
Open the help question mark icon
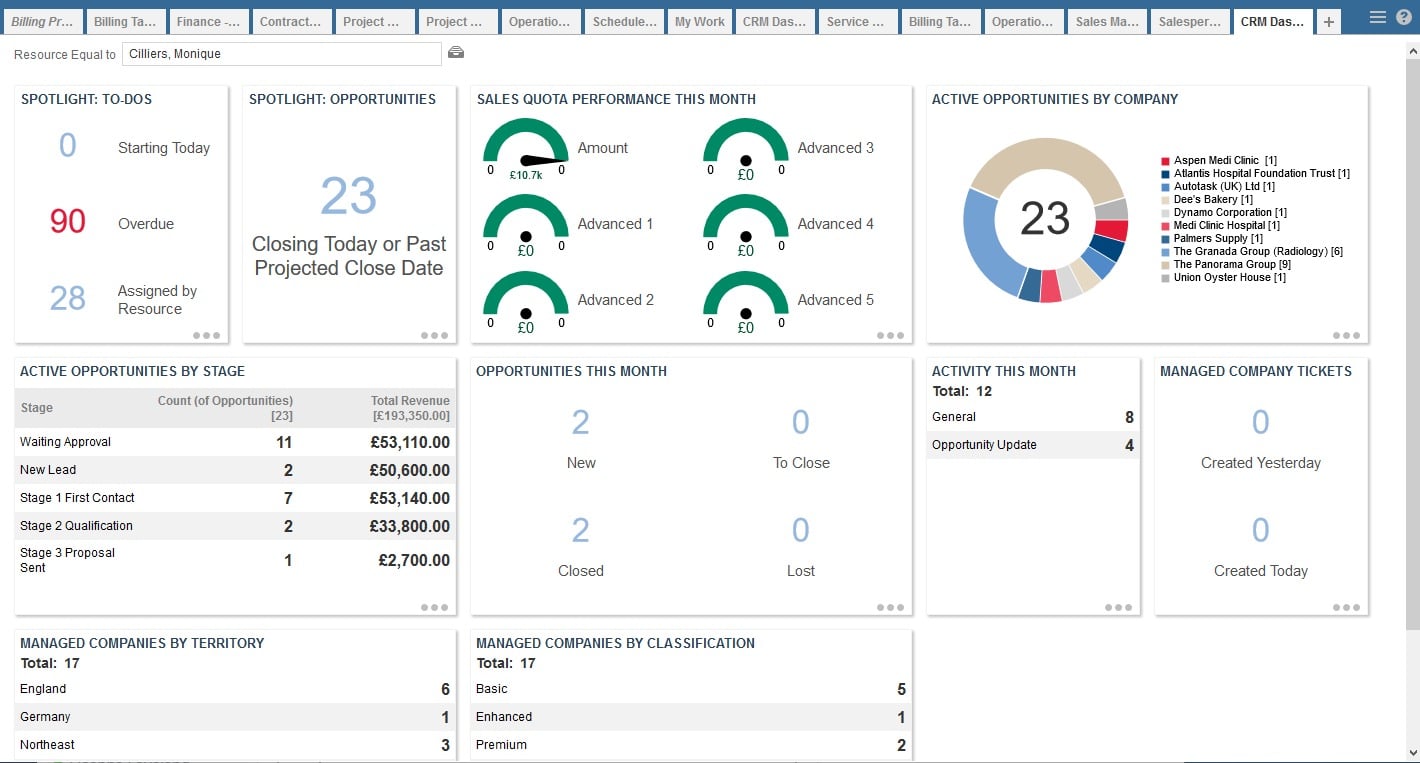(x=1403, y=17)
